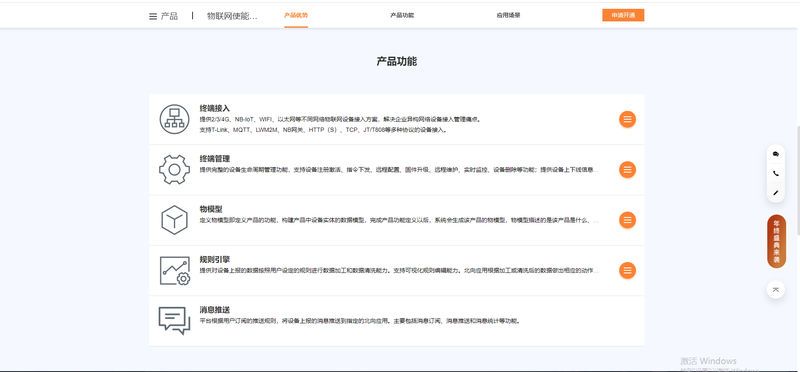Click the 申请开通 button
This screenshot has width=800, height=372.
pos(623,15)
